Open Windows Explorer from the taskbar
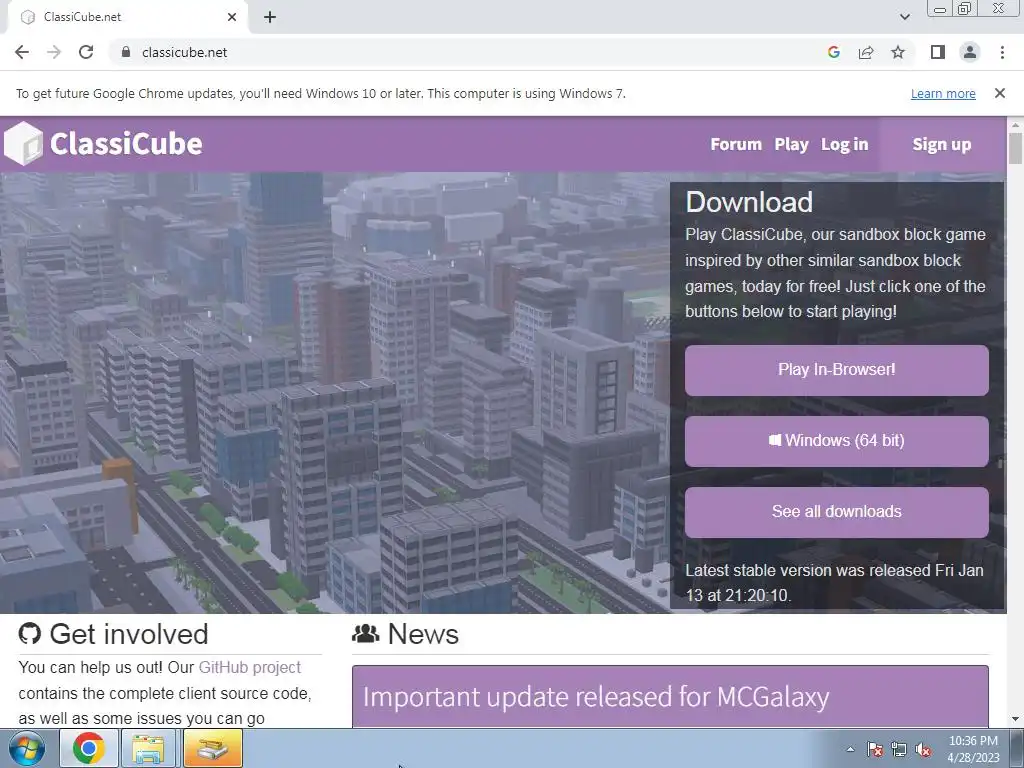Image resolution: width=1024 pixels, height=768 pixels. click(148, 749)
